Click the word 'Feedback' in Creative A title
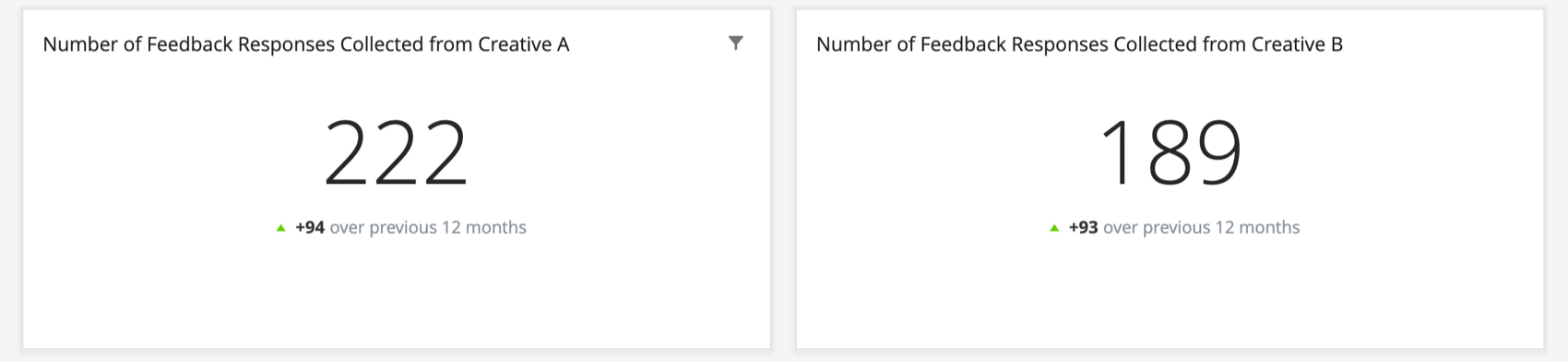Image resolution: width=1568 pixels, height=362 pixels. coord(196,44)
